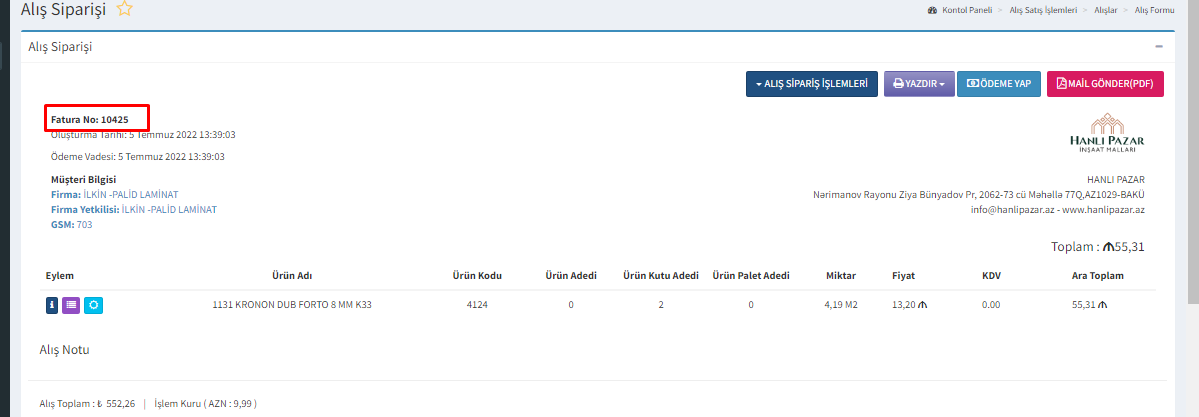
Task: Click the Ürün Kodu column header
Action: click(476, 275)
